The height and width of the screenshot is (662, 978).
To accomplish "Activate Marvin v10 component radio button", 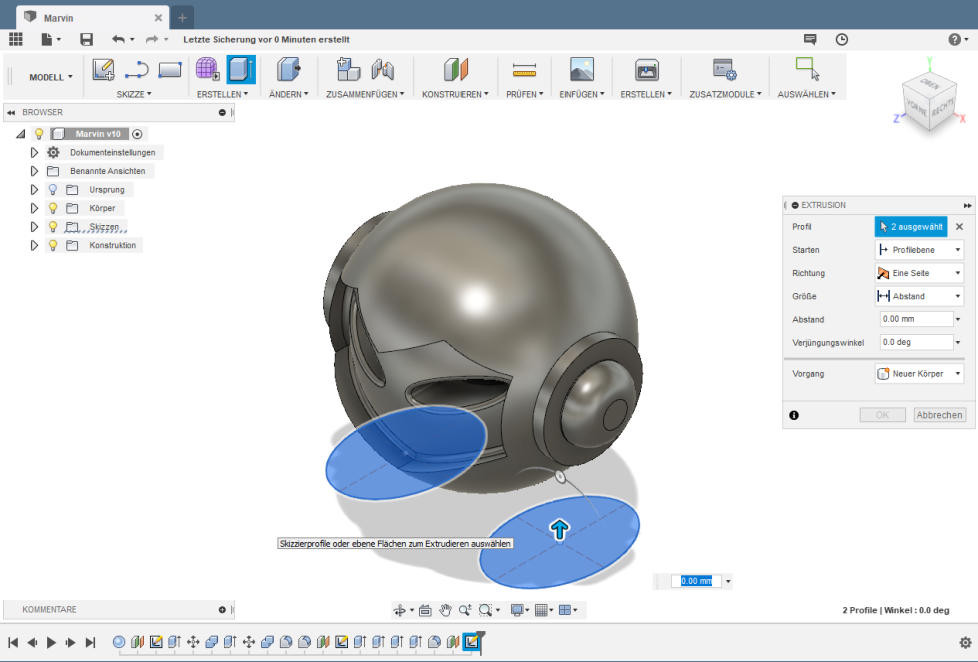I will (137, 134).
